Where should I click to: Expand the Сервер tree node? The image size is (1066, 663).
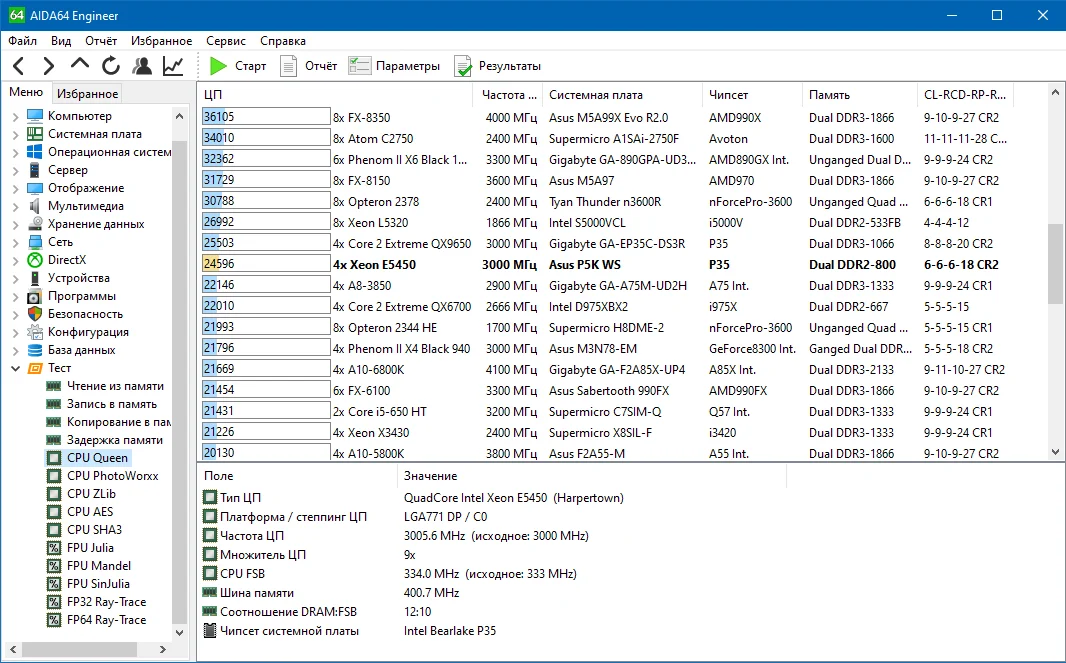[x=16, y=171]
